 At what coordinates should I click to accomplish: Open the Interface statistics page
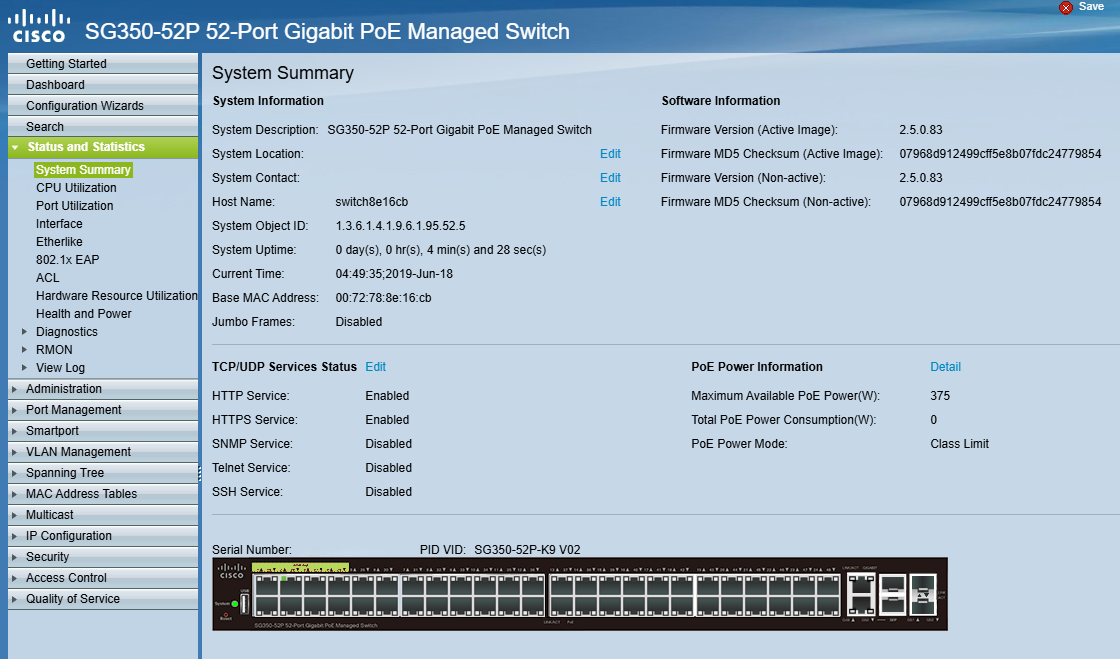(x=59, y=223)
